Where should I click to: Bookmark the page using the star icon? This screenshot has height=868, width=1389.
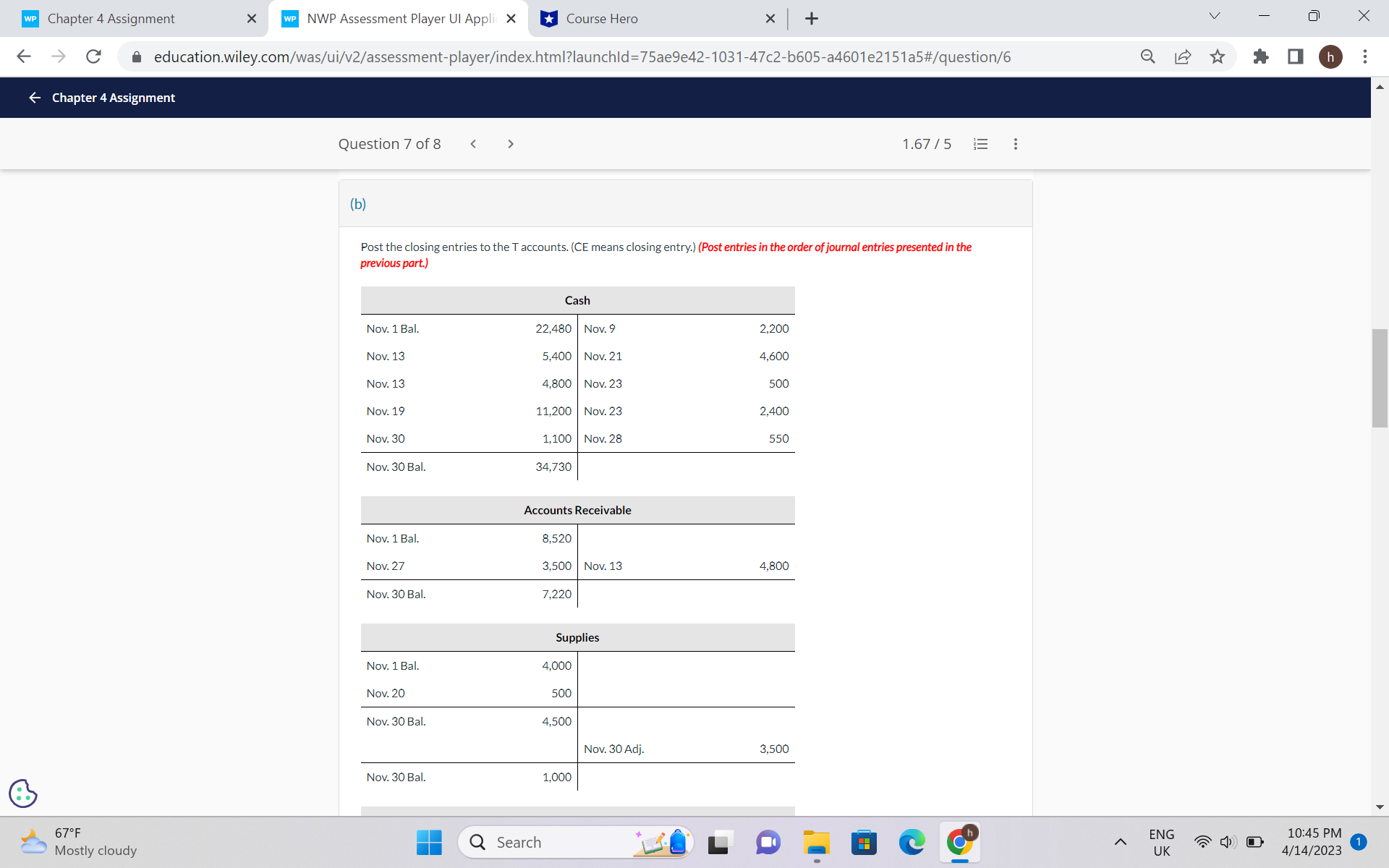click(x=1218, y=56)
